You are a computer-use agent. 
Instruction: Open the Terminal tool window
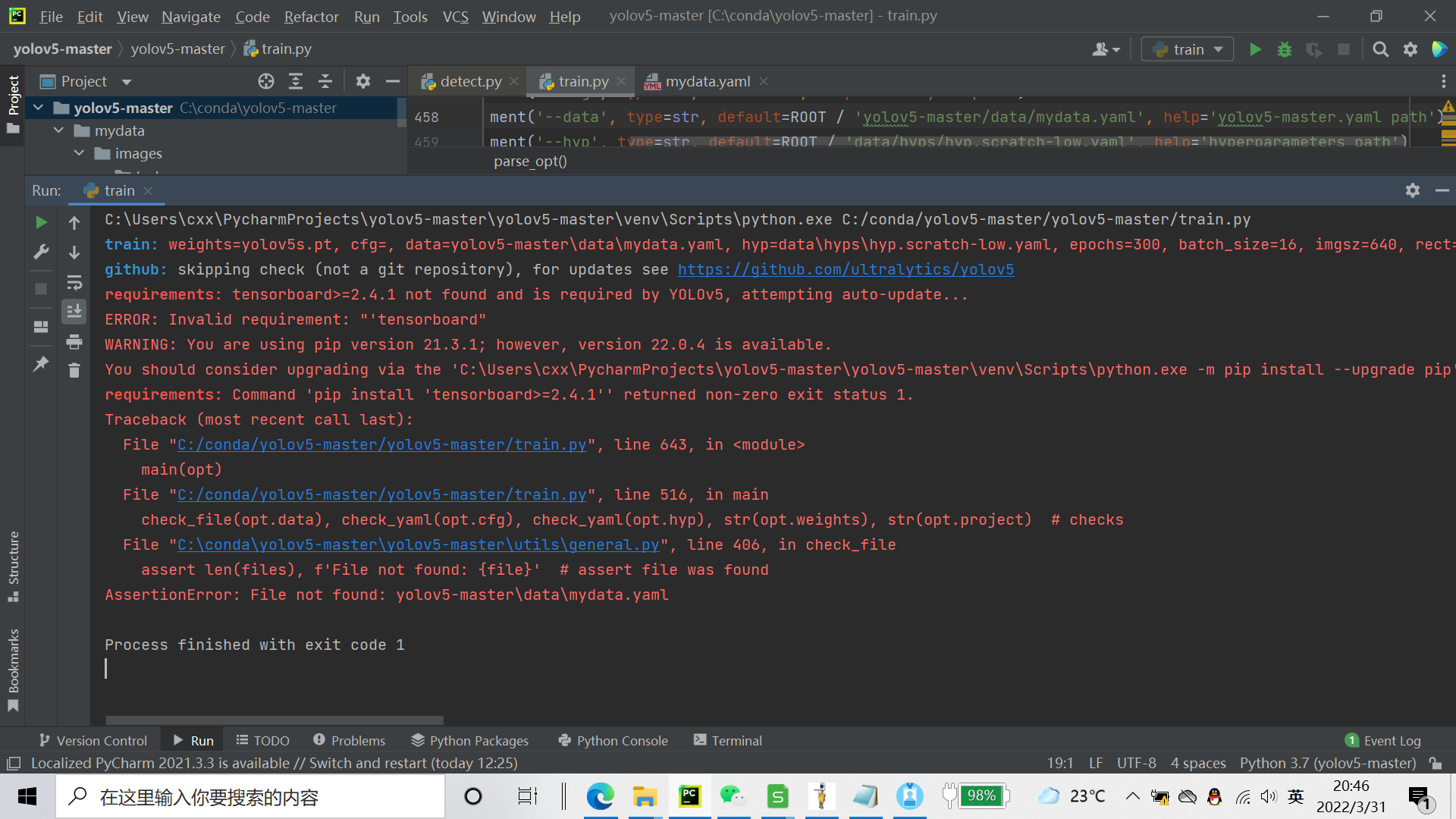pyautogui.click(x=727, y=740)
